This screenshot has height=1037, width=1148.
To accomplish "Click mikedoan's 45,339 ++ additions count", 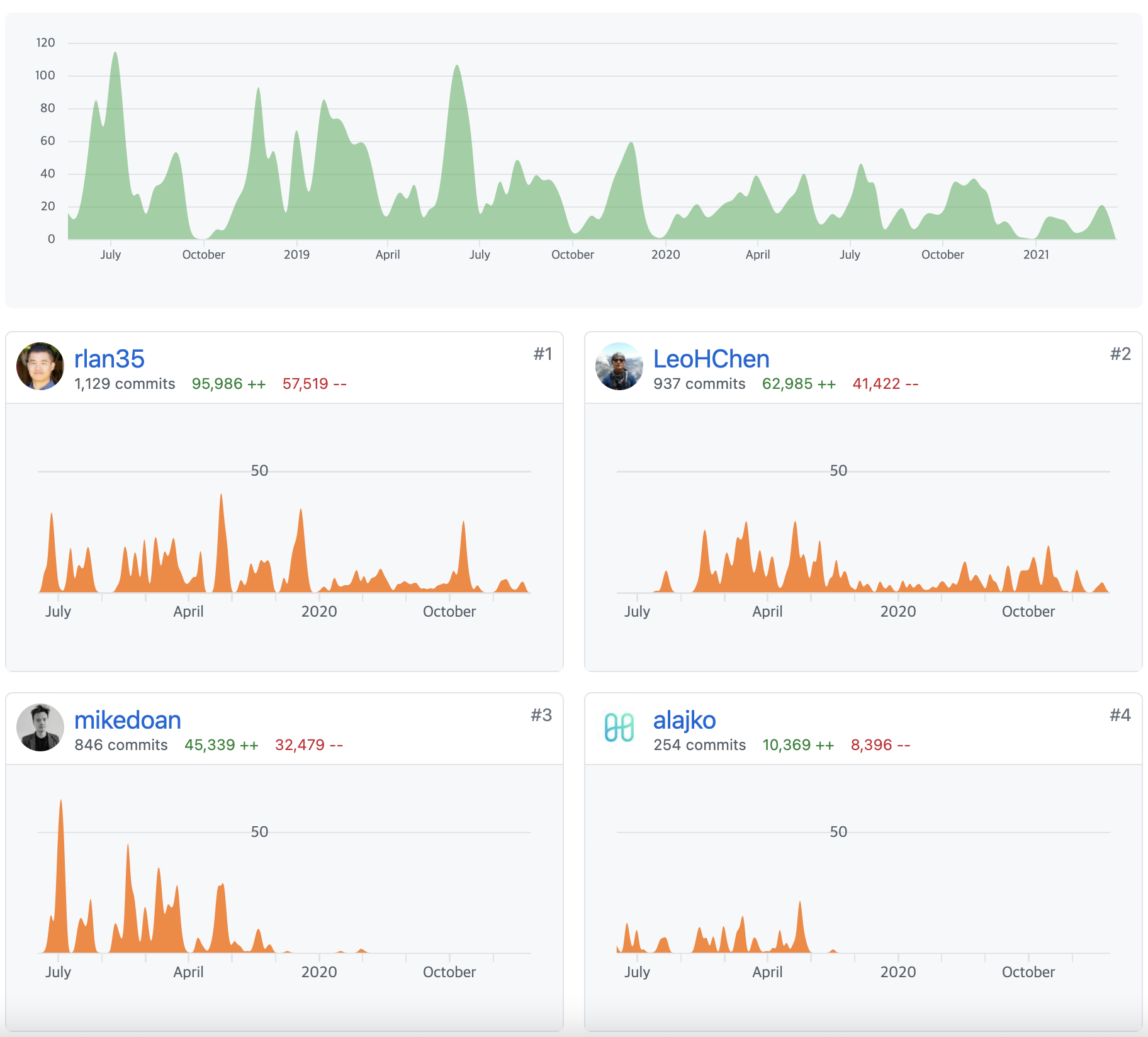I will pos(222,745).
